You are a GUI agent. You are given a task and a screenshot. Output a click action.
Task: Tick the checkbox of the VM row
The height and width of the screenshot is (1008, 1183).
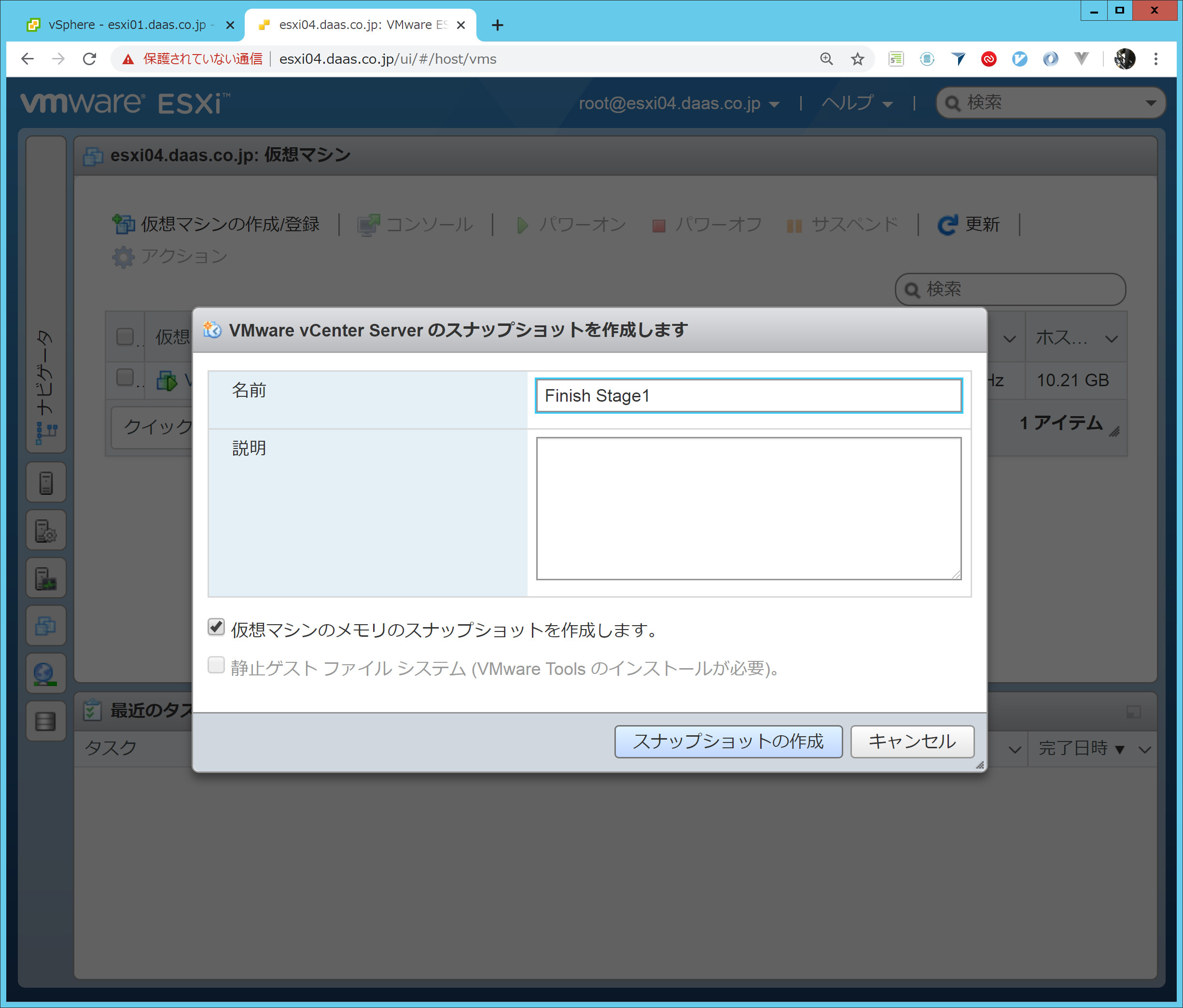tap(125, 377)
